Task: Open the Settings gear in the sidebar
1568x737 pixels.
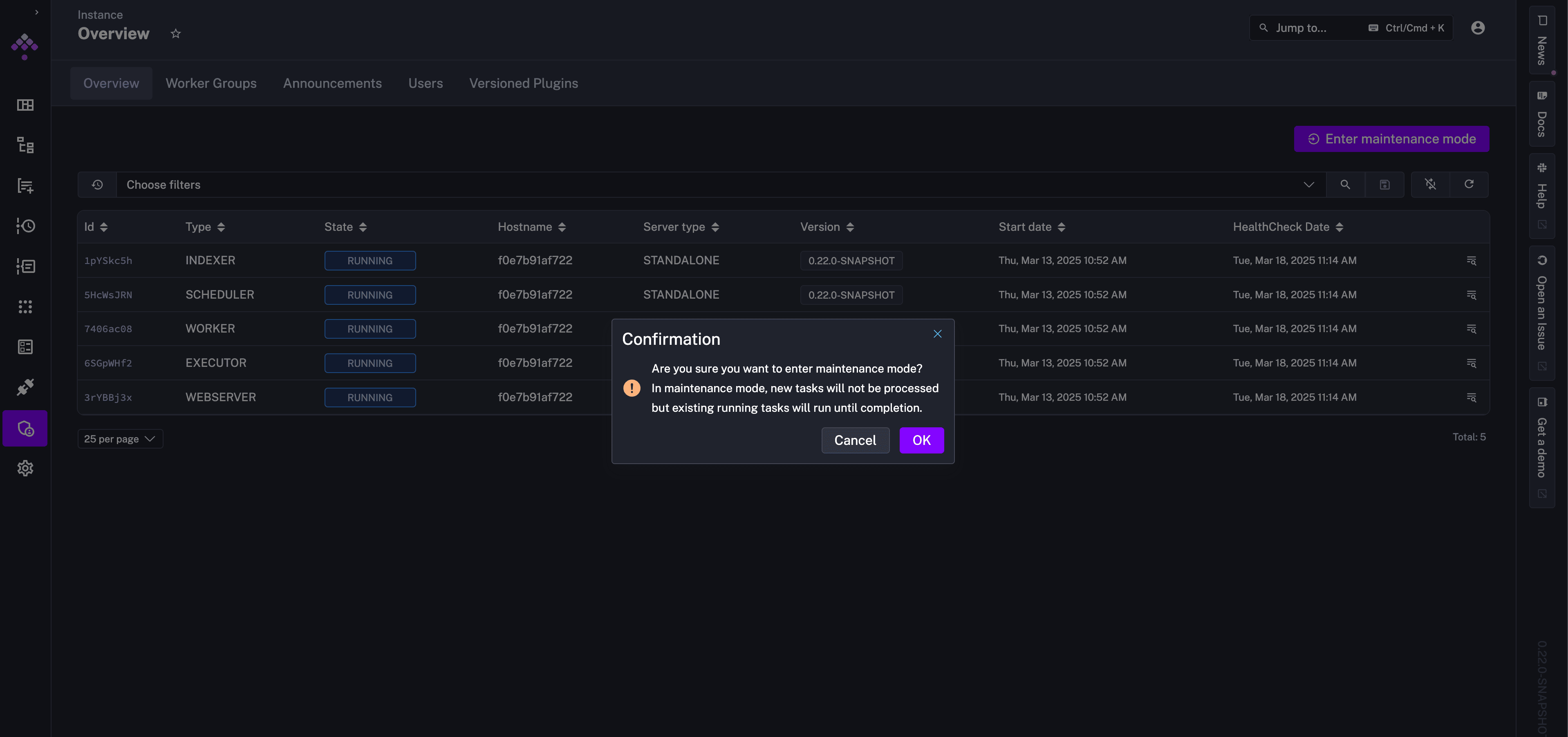Action: click(25, 468)
